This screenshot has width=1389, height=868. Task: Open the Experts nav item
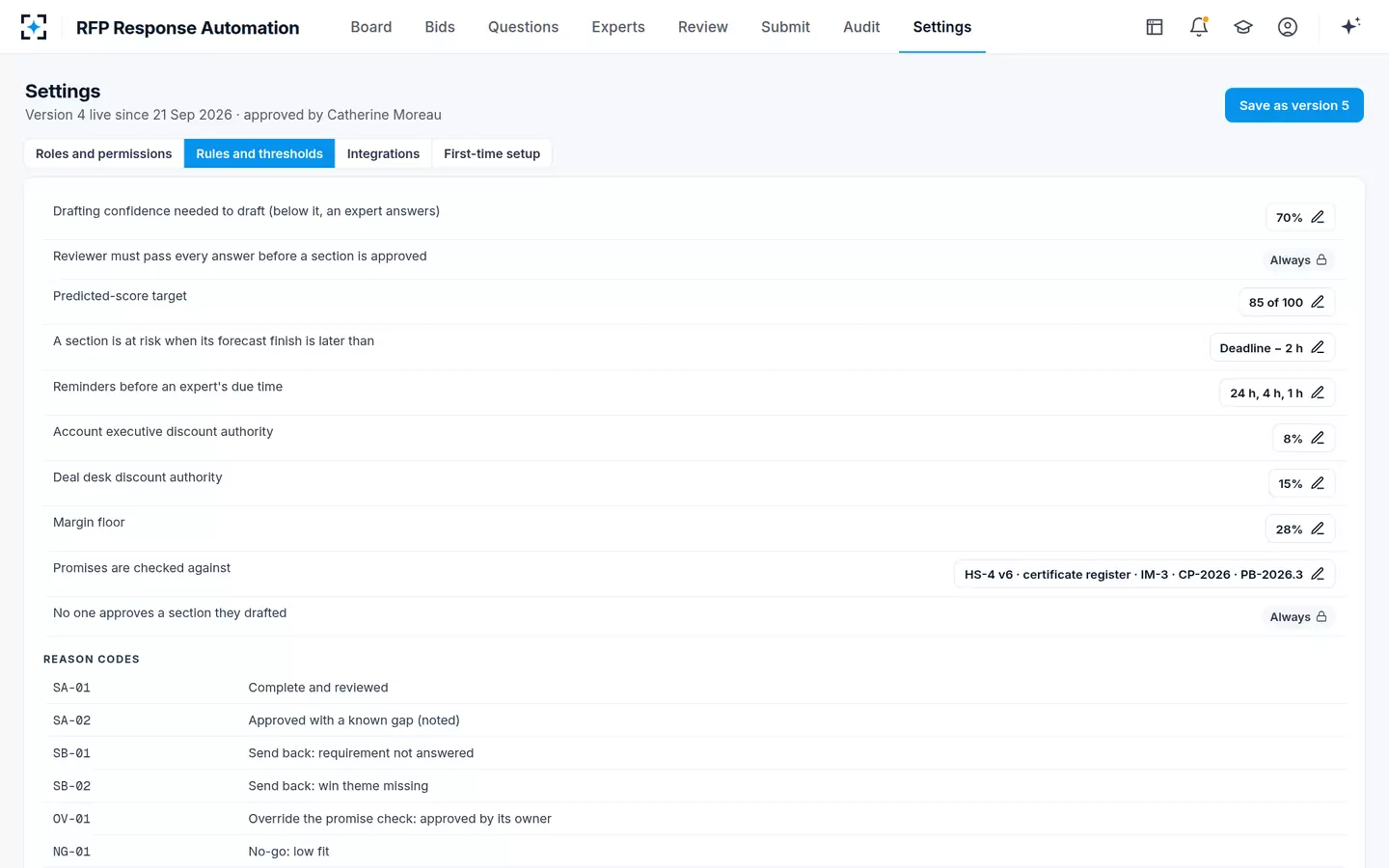pos(618,27)
